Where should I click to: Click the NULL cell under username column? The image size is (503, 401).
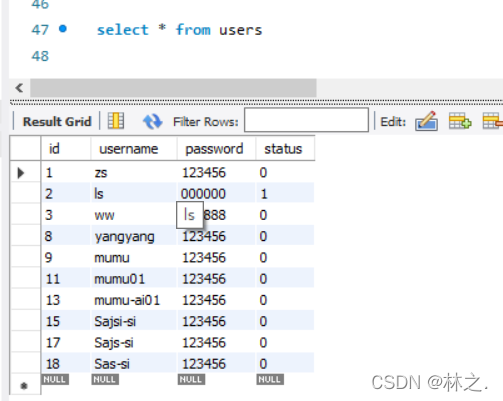pos(105,379)
